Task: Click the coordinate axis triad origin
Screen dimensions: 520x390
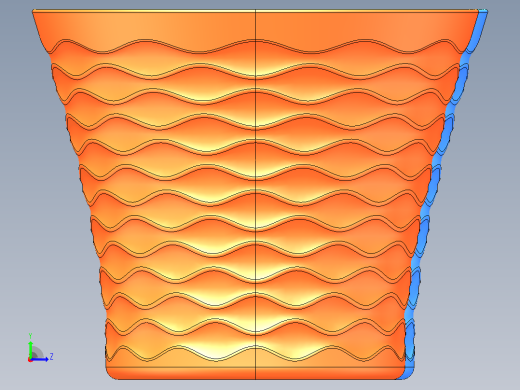Action: click(30, 359)
